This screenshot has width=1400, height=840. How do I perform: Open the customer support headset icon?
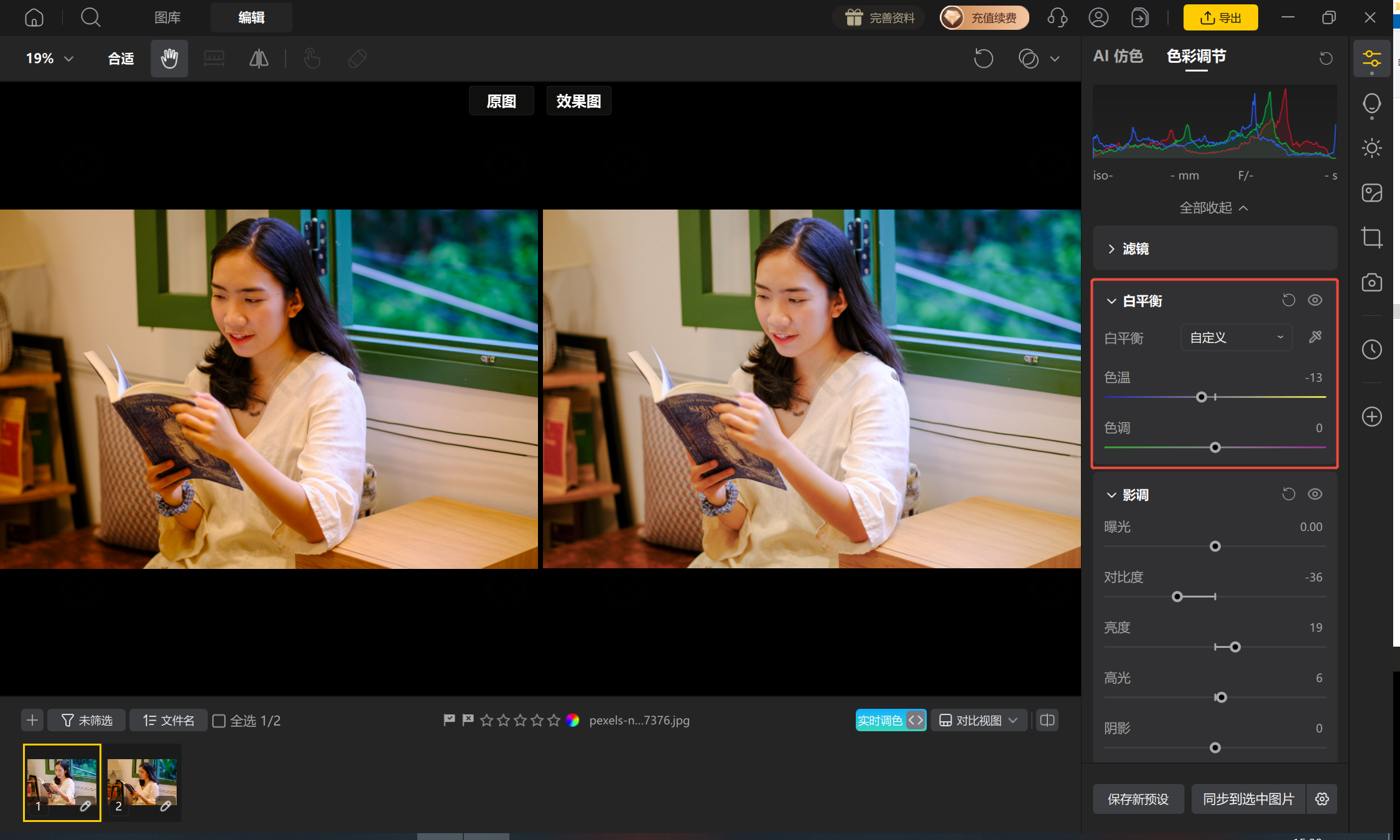(x=1057, y=17)
